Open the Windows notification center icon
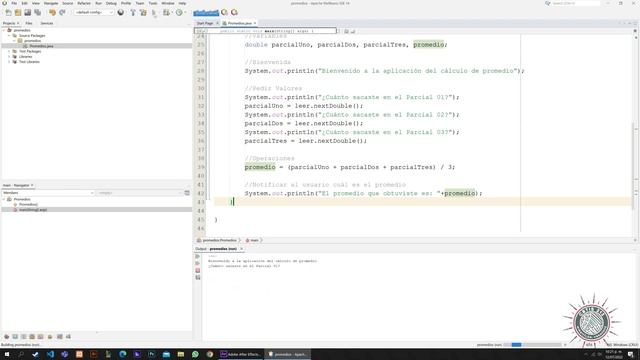This screenshot has width=640, height=360. pyautogui.click(x=631, y=354)
